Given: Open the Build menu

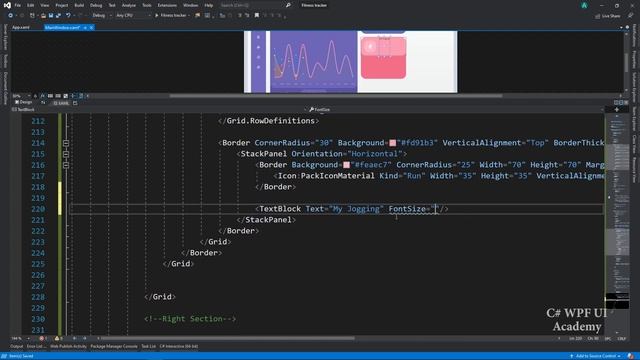Looking at the screenshot, I should [x=79, y=5].
